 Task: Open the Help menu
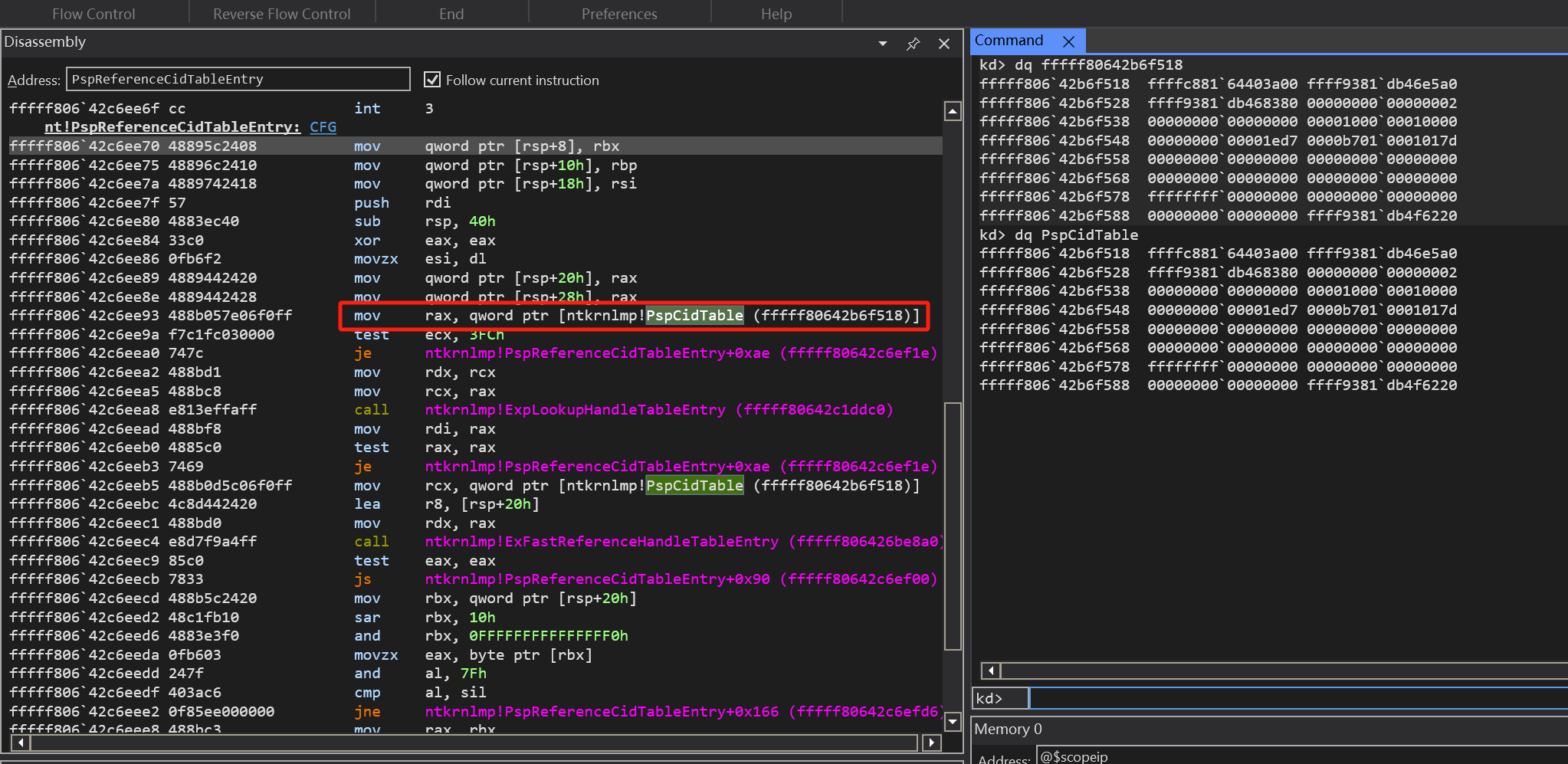pos(776,14)
